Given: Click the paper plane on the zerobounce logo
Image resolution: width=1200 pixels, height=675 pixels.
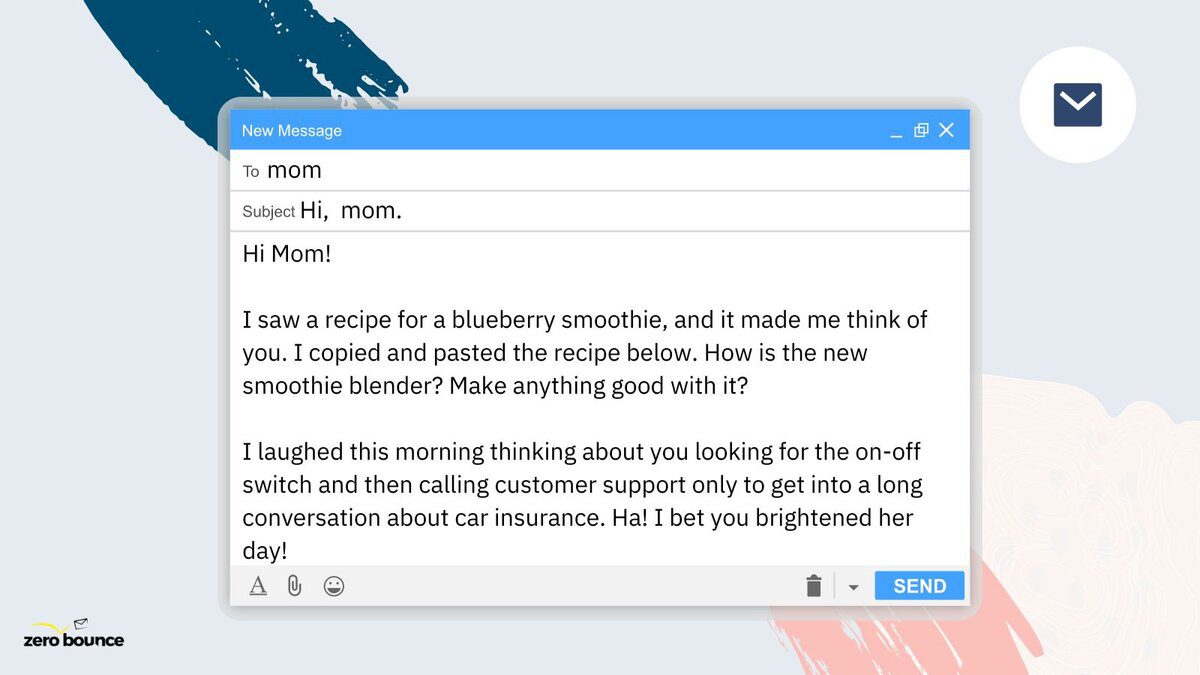Looking at the screenshot, I should pyautogui.click(x=80, y=621).
